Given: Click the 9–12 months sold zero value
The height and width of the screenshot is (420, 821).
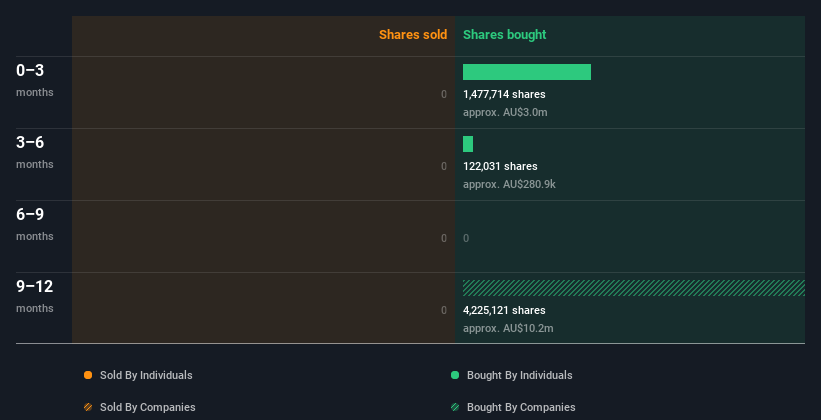Looking at the screenshot, I should [444, 310].
